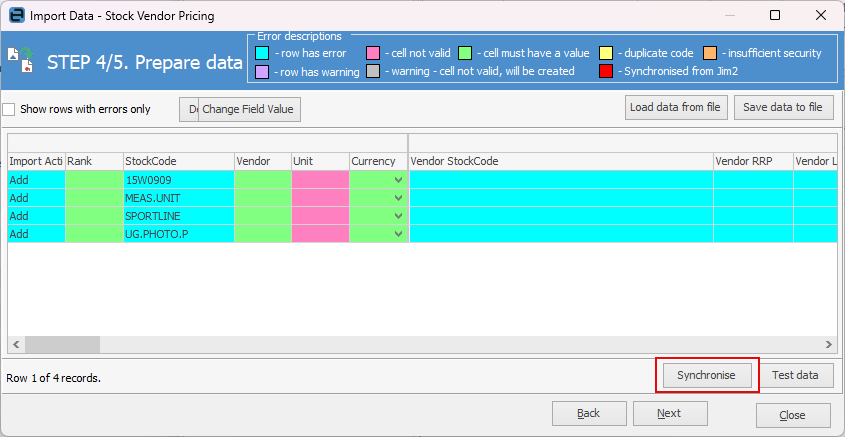
Task: Click the Vendor StockCode column header
Action: coord(560,161)
